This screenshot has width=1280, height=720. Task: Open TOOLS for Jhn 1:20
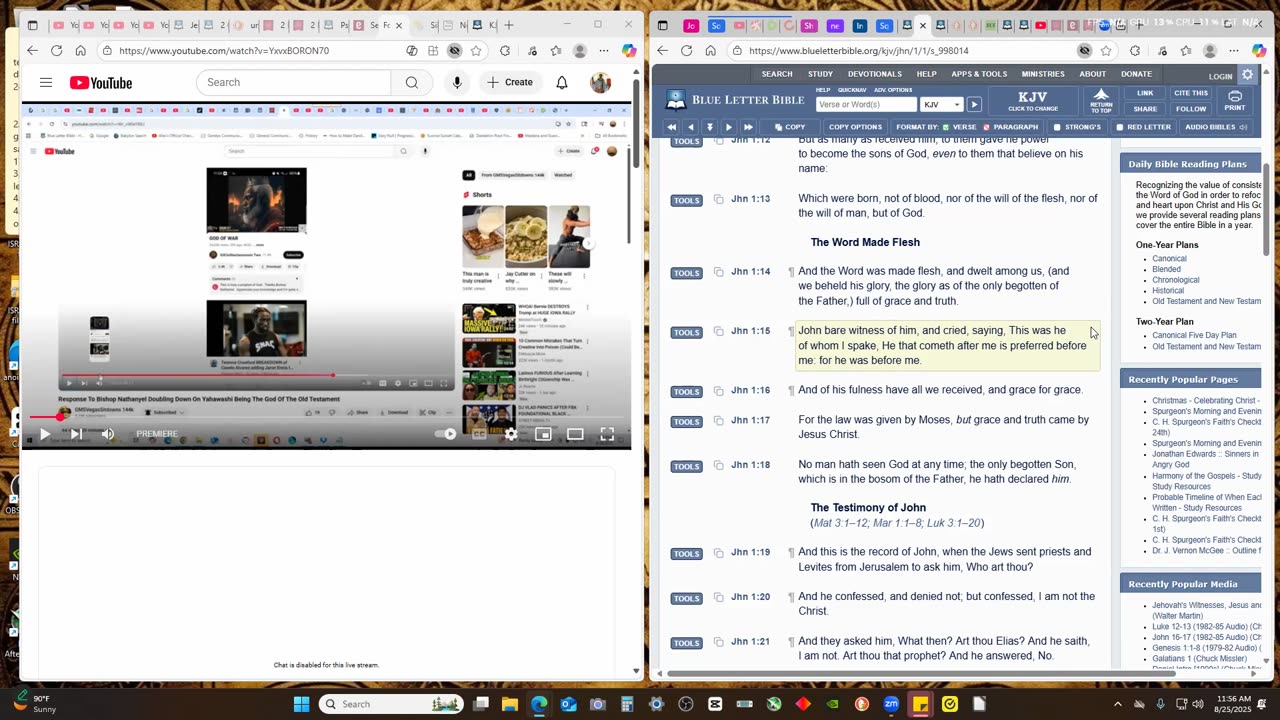coord(686,598)
